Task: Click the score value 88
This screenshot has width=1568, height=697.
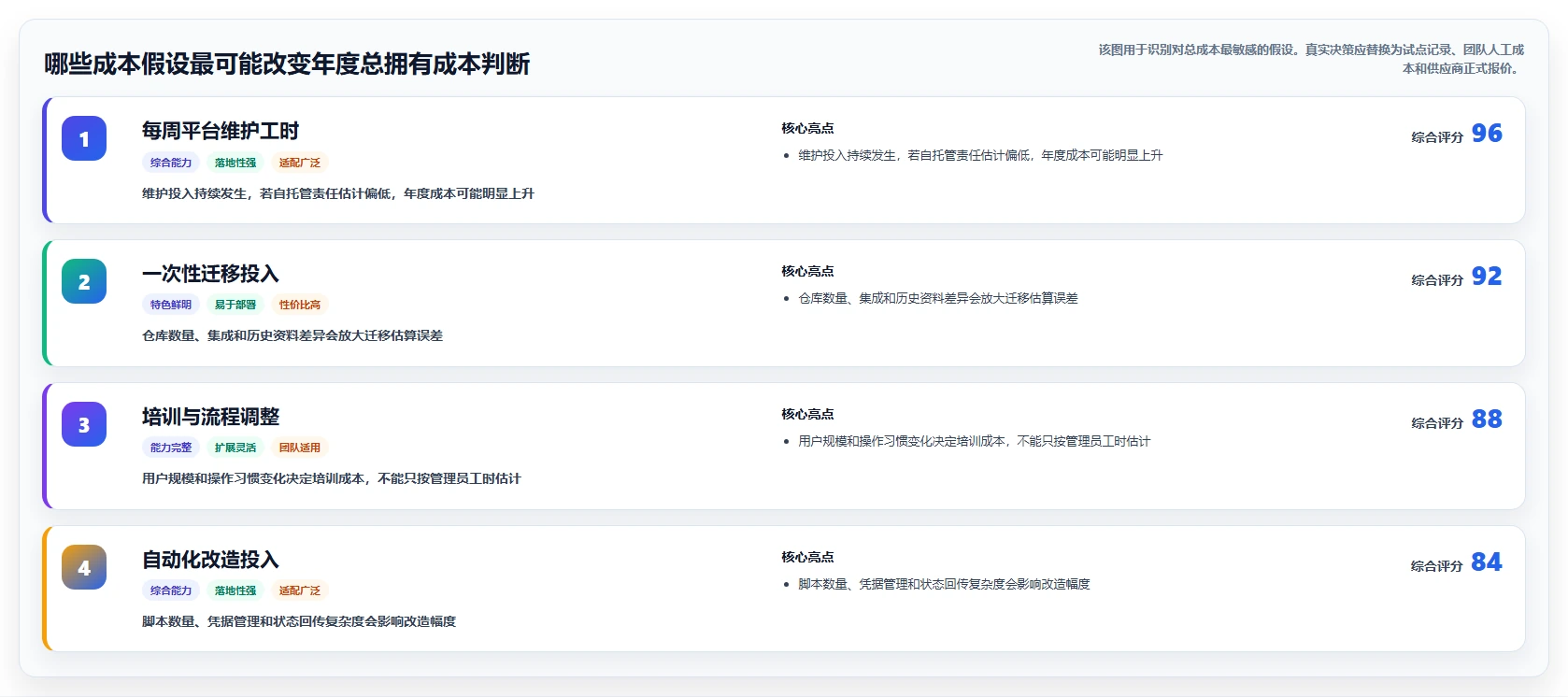Action: click(x=1487, y=420)
